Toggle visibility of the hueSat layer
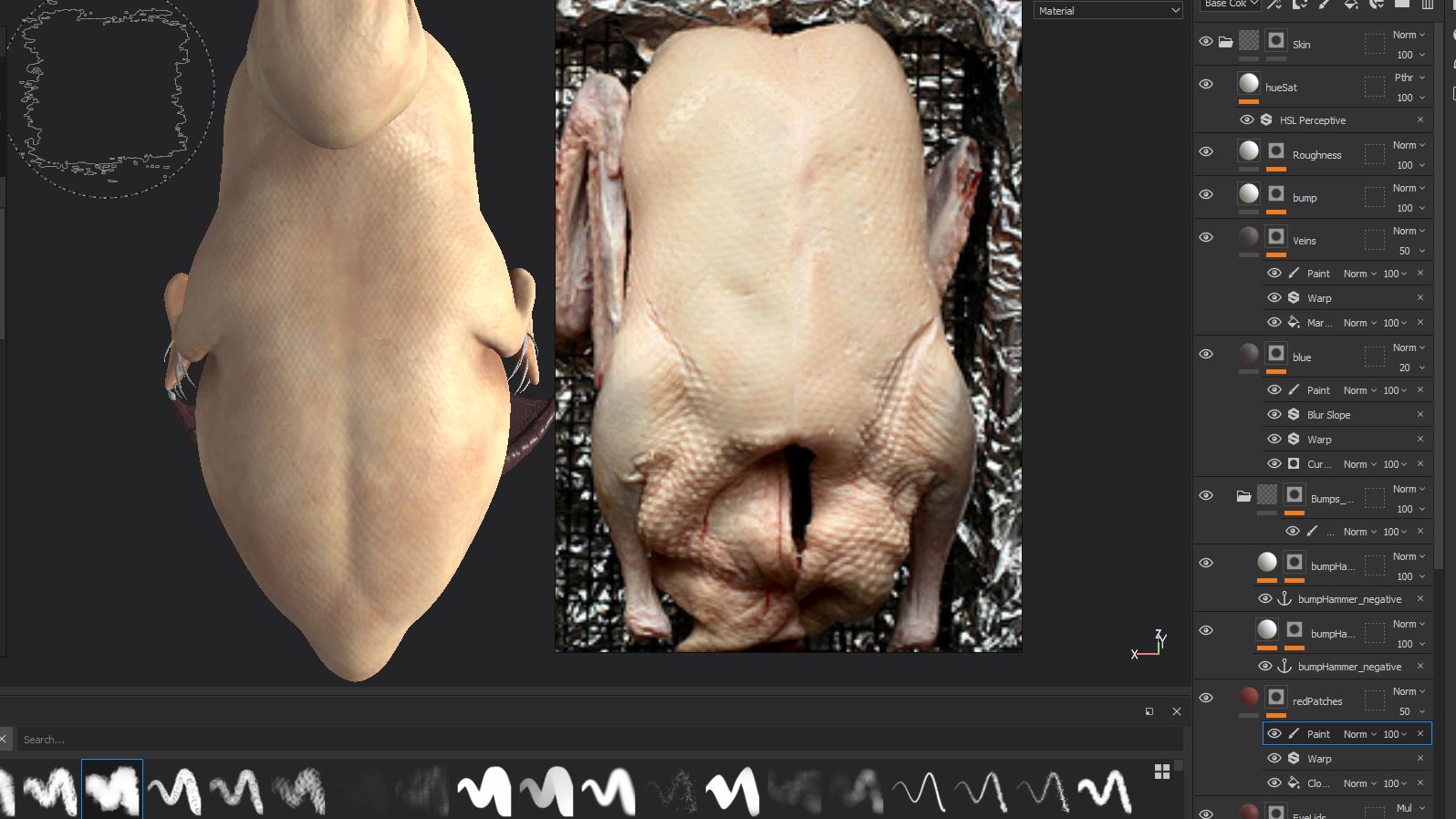Viewport: 1456px width, 819px height. click(1206, 84)
